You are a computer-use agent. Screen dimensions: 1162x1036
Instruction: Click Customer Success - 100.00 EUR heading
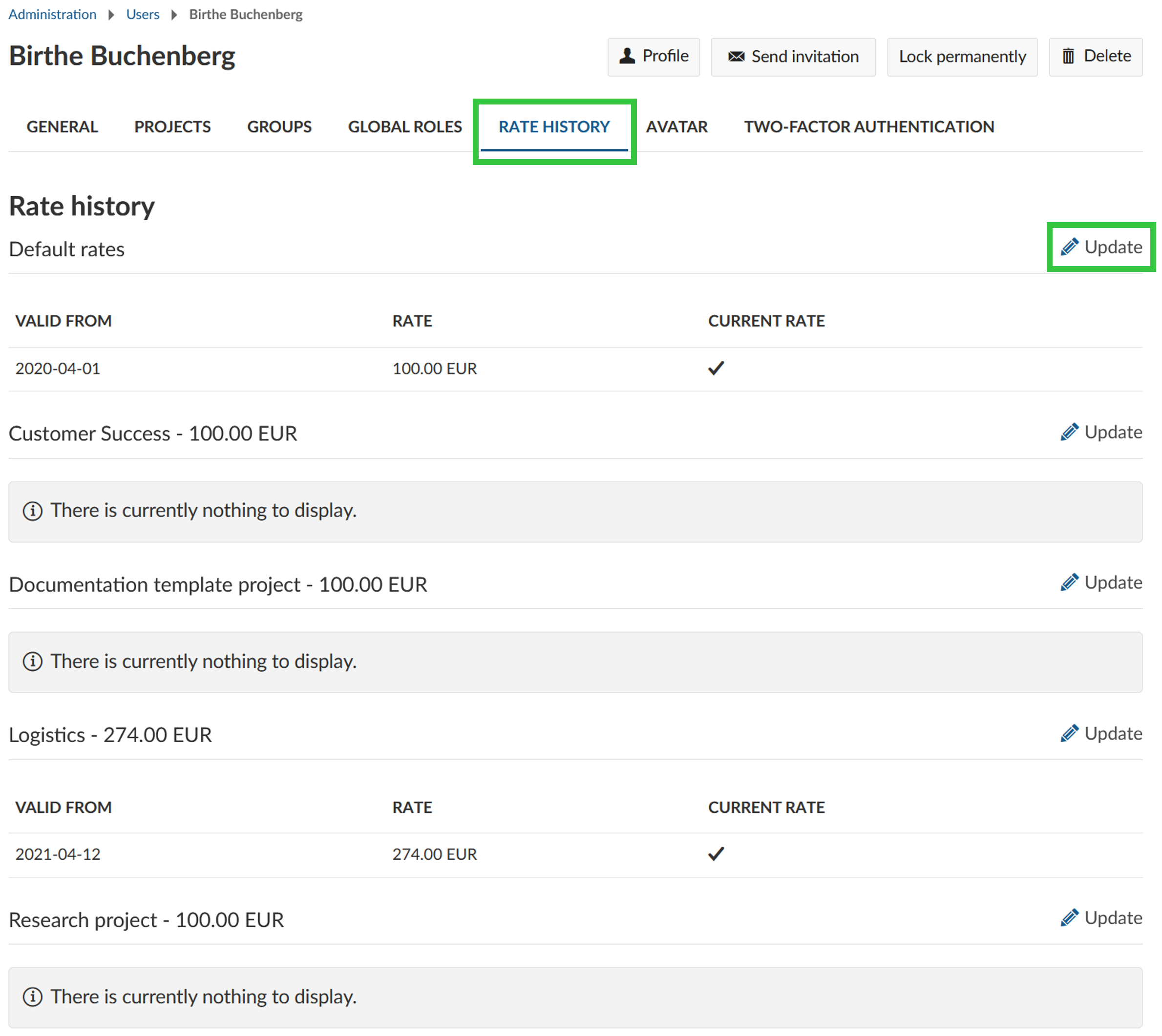pos(153,434)
